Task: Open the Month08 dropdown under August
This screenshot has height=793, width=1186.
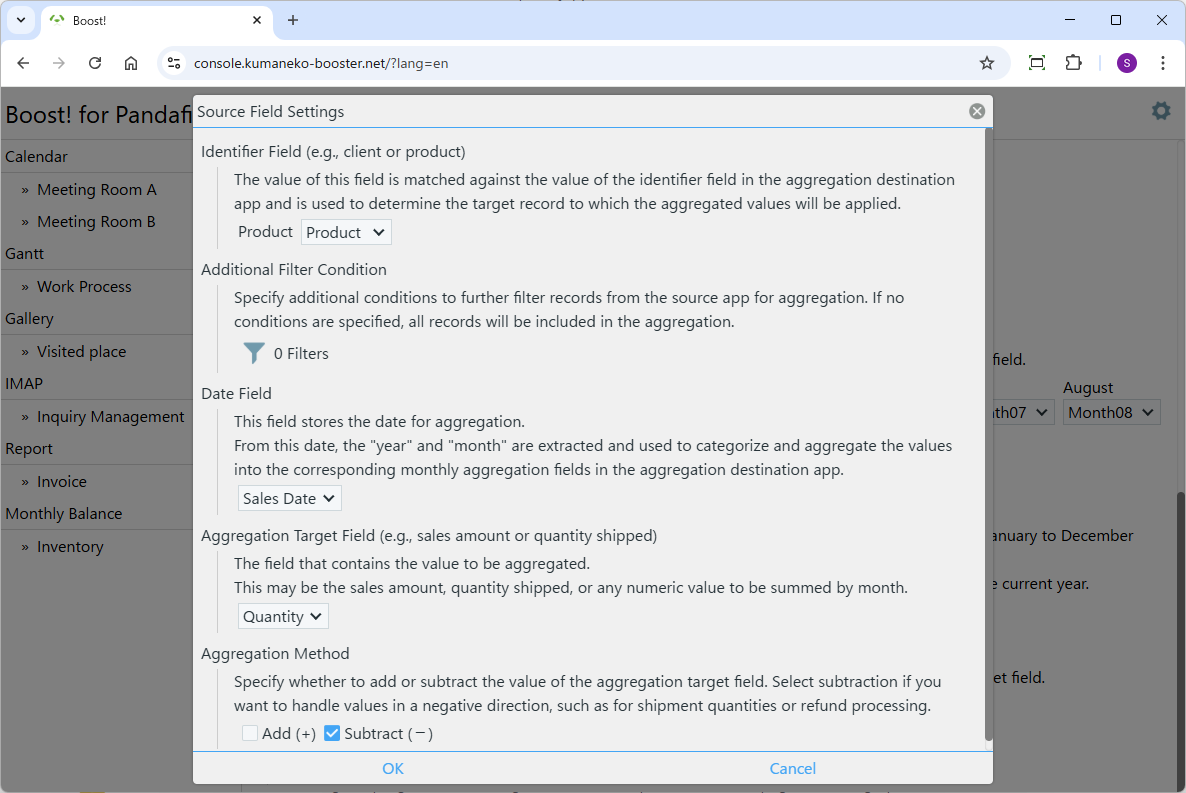Action: (x=1111, y=412)
